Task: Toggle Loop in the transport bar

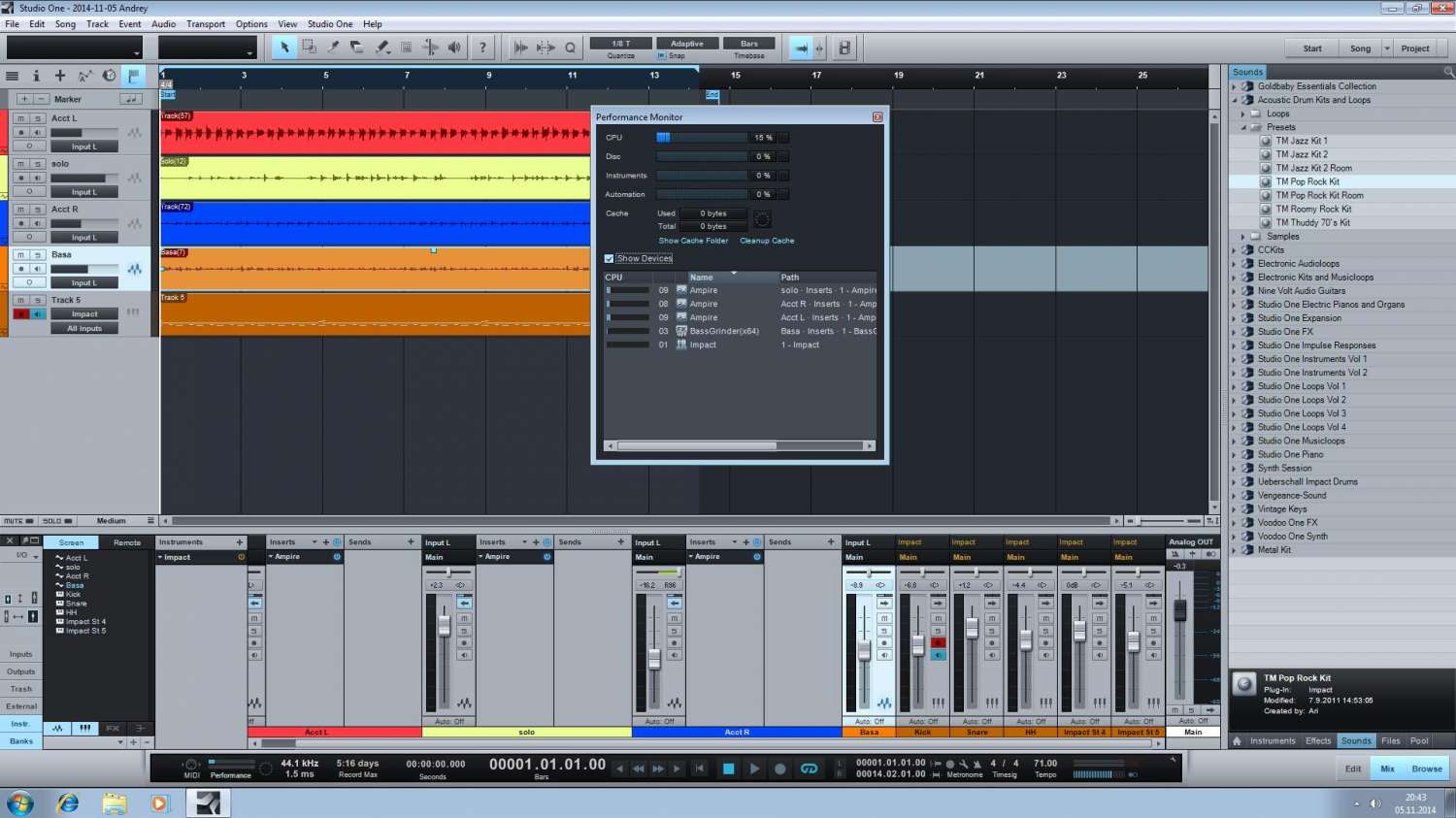Action: click(x=809, y=769)
